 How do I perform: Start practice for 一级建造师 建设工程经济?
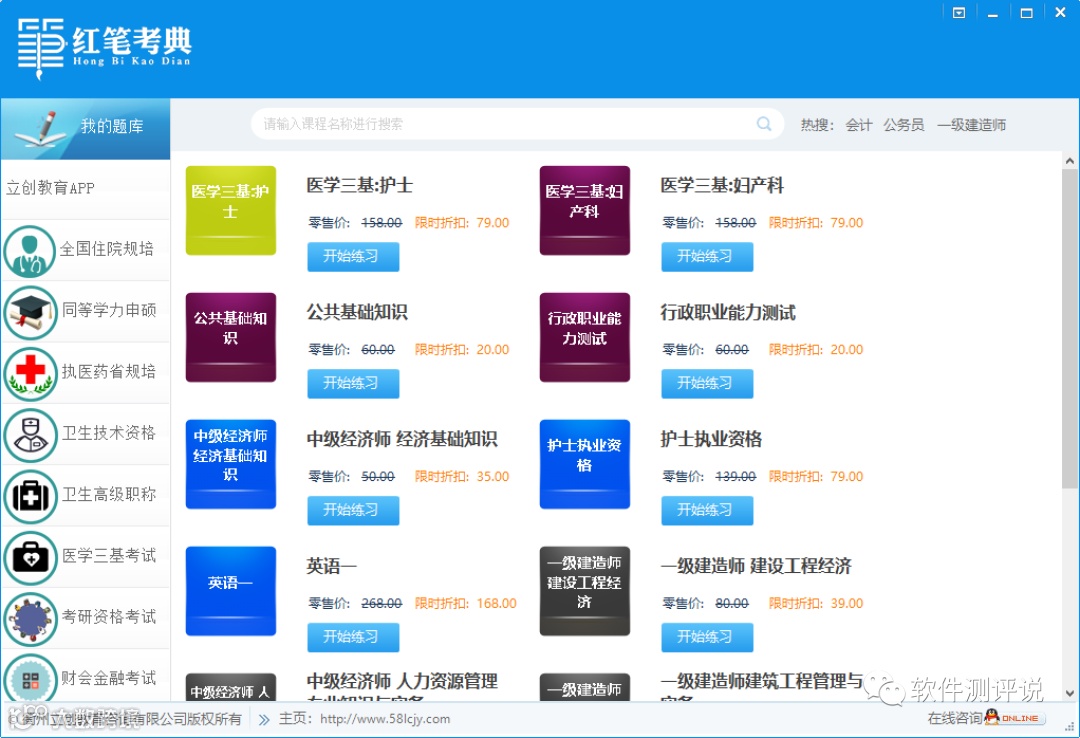707,637
